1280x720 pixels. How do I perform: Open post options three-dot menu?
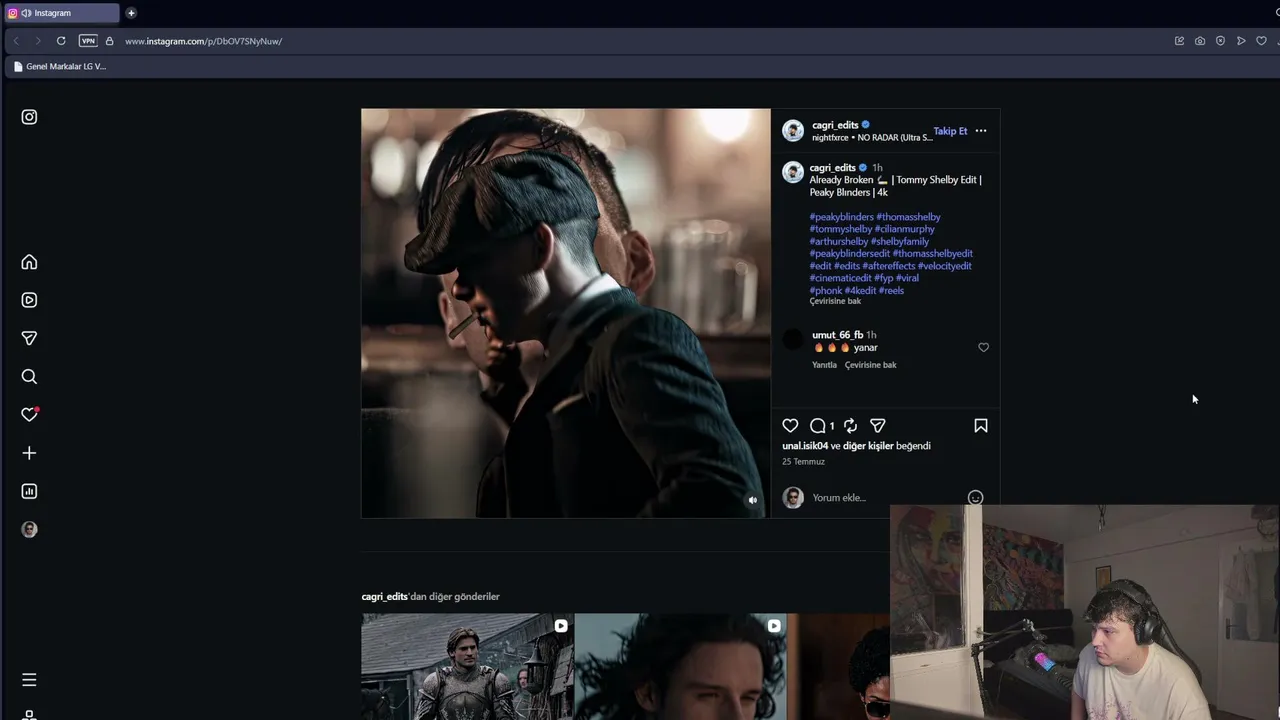click(x=981, y=131)
